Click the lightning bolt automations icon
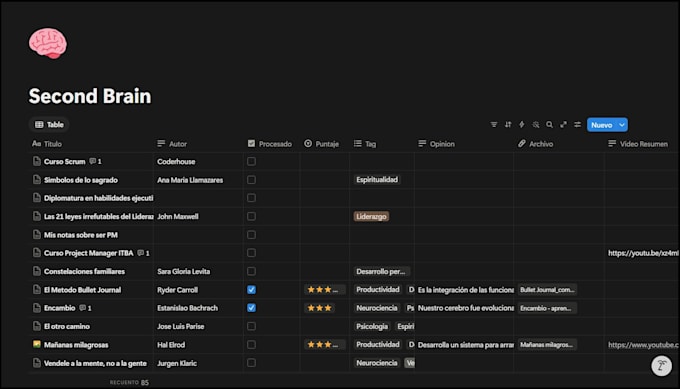680x389 pixels. [x=522, y=125]
